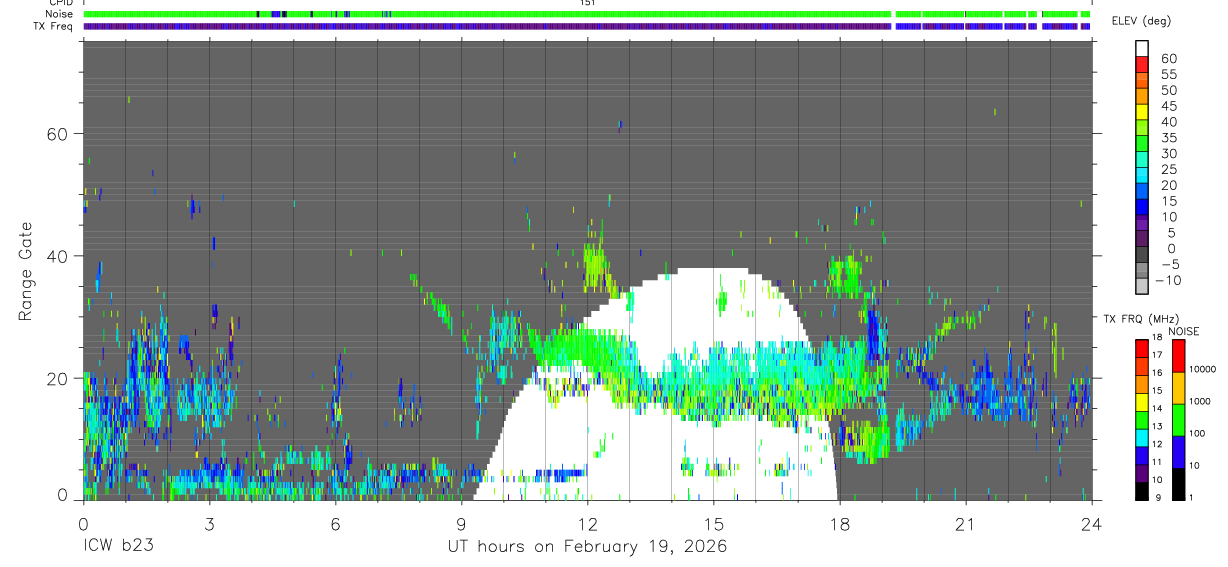Click the '6' hour tick label on x-axis

(x=335, y=523)
